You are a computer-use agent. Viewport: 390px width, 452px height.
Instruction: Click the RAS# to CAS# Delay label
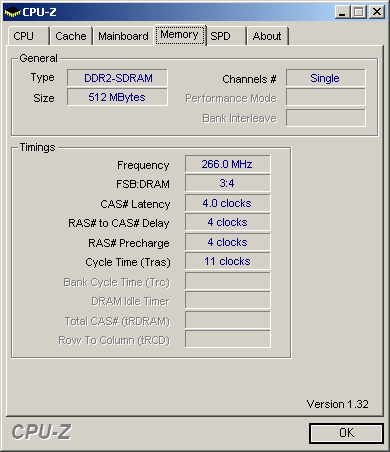tap(119, 223)
